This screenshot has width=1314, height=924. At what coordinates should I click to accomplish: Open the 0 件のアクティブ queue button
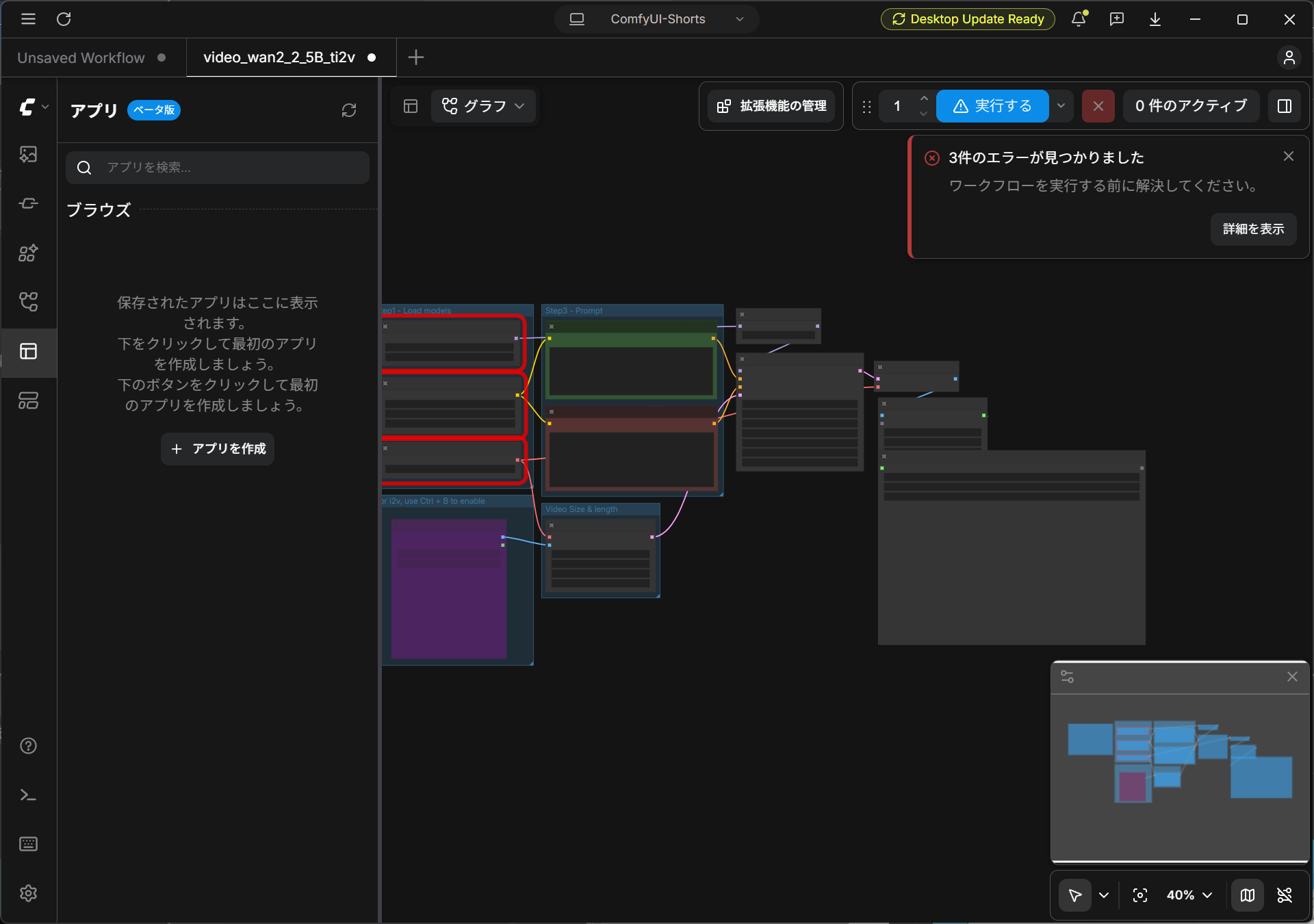pos(1191,106)
